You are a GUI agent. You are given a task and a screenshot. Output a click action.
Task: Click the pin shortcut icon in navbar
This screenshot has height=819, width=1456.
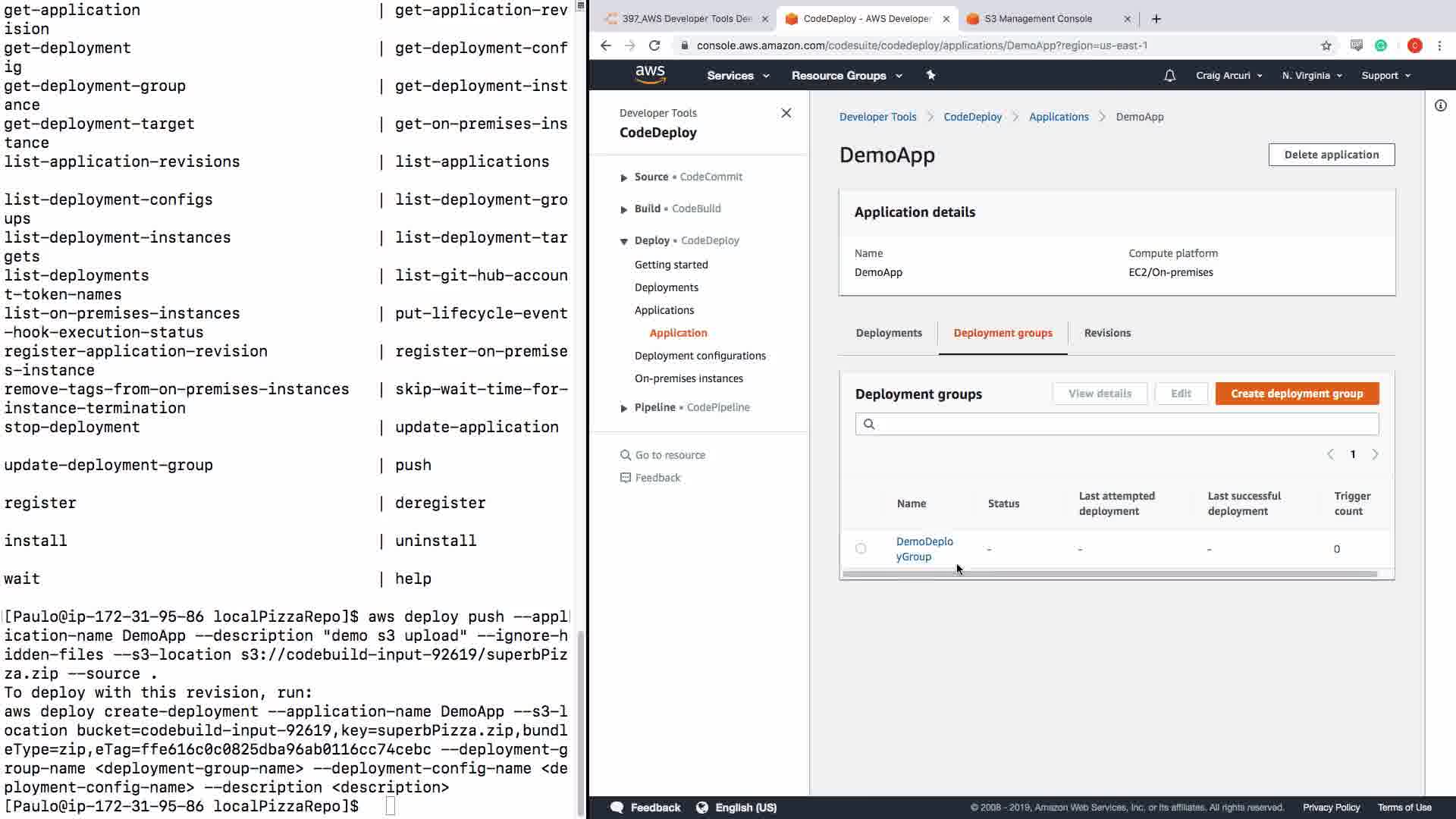pos(930,75)
